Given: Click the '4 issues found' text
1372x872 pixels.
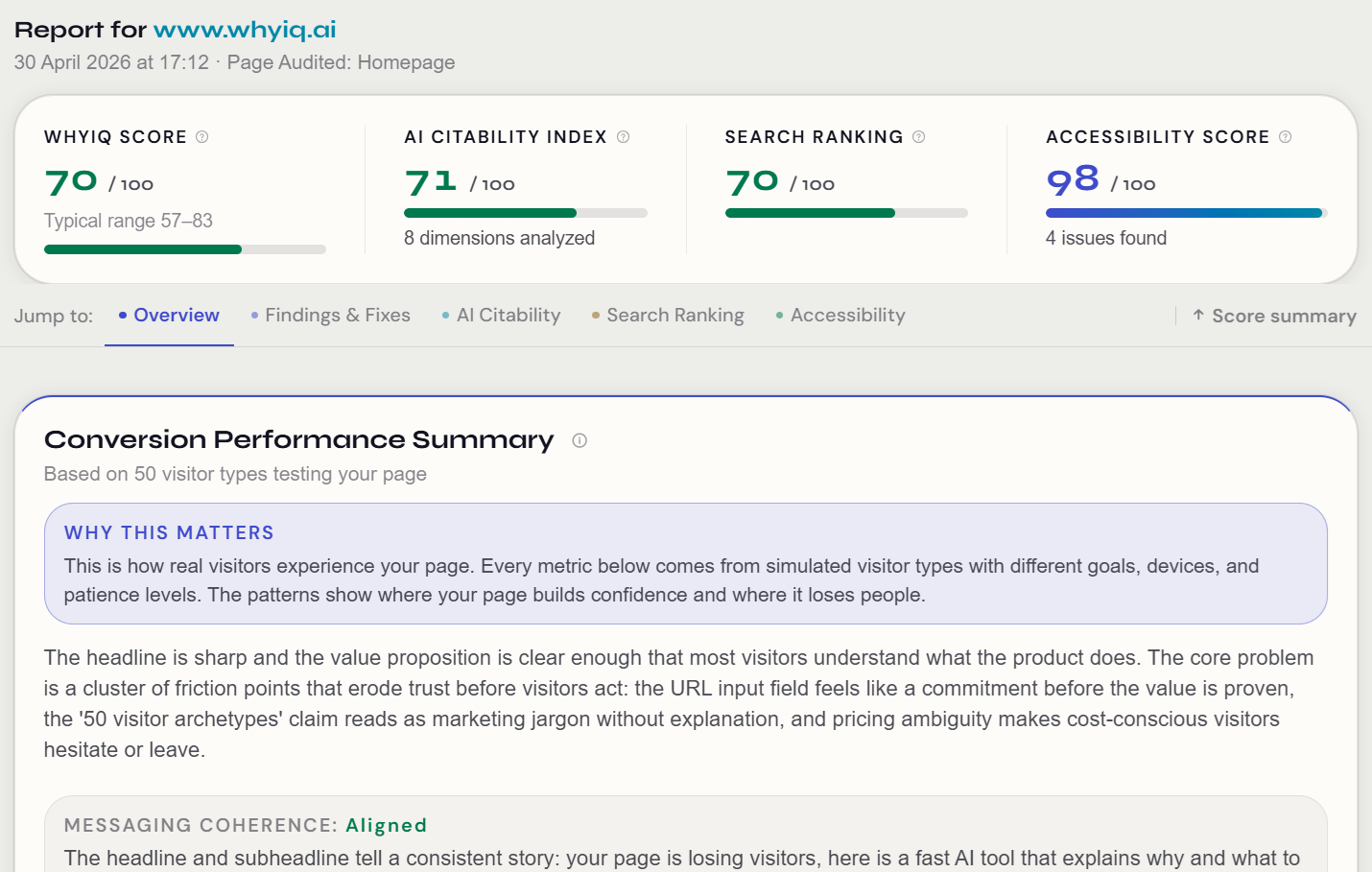Looking at the screenshot, I should [x=1106, y=238].
